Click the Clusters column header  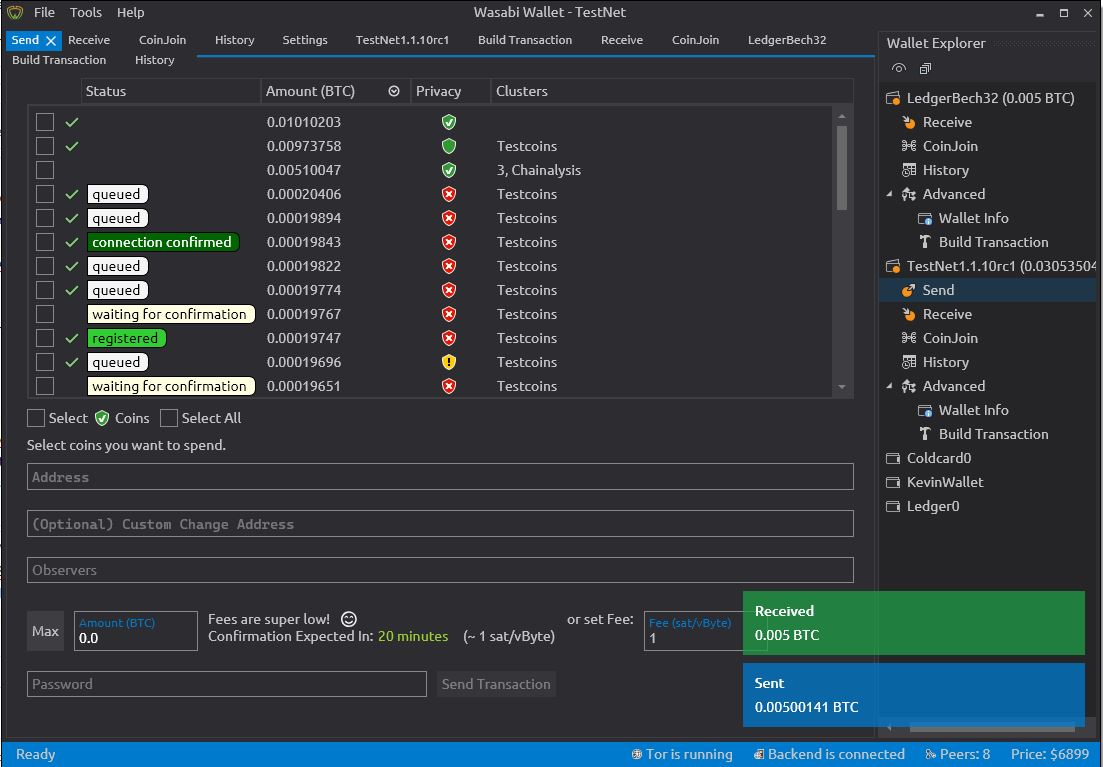click(x=672, y=91)
